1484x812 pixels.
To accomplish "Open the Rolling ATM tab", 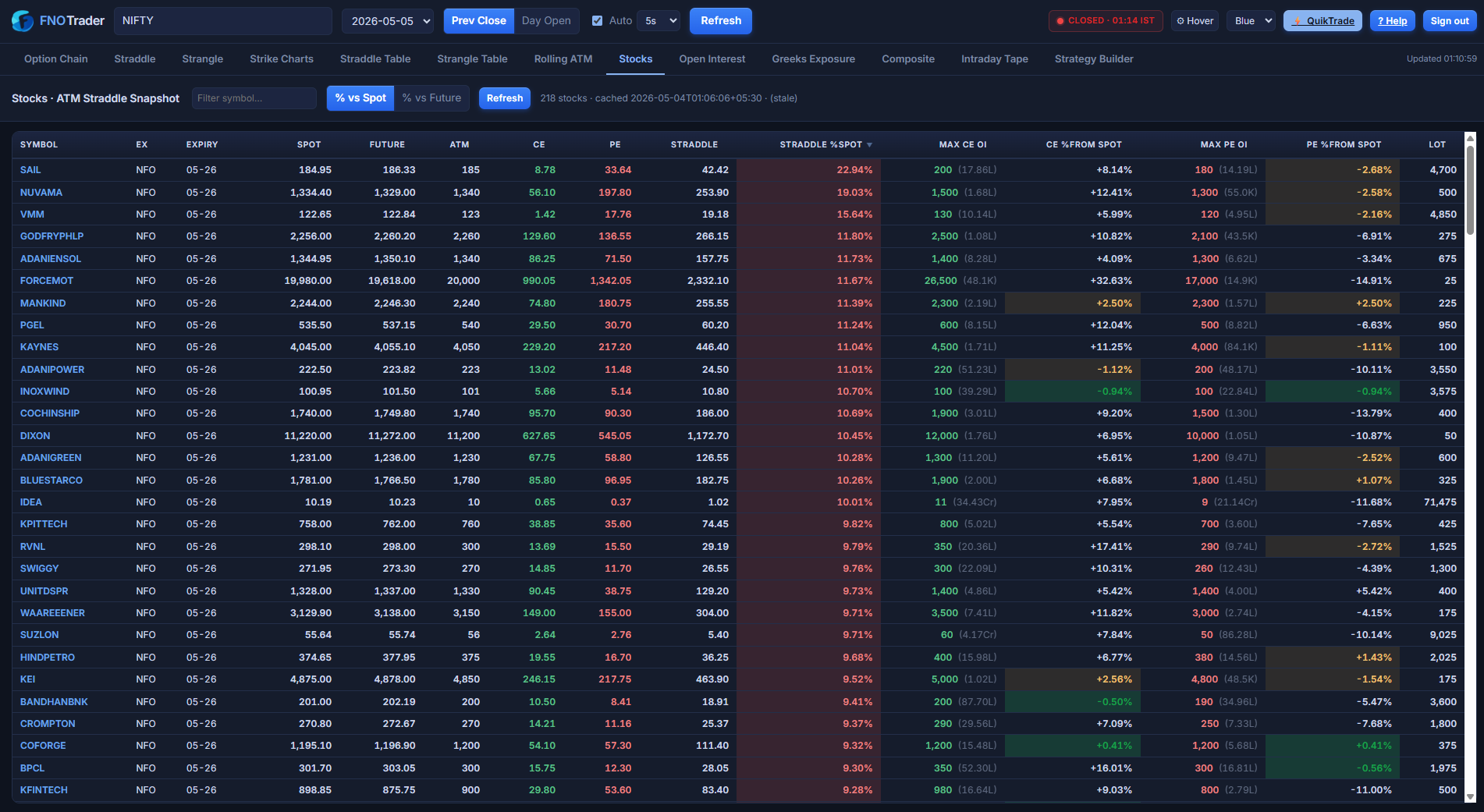I will [x=563, y=59].
